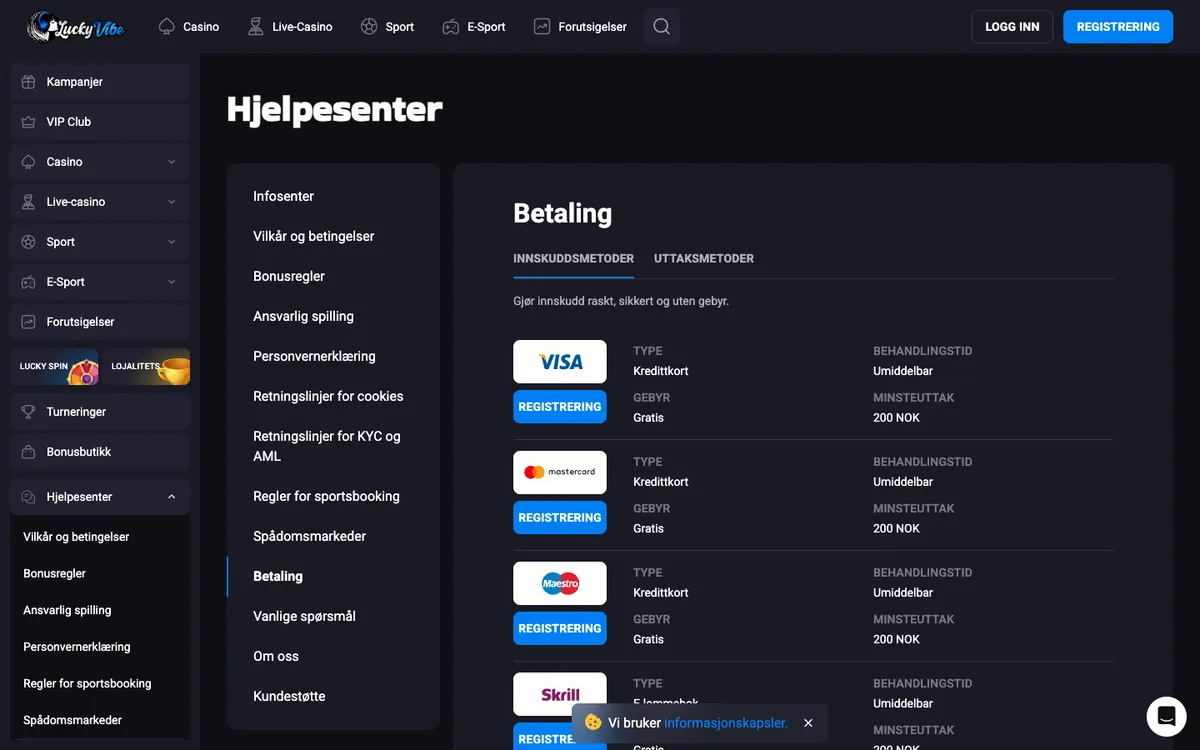Open Ansvarlig spilling in left sidebar
The image size is (1200, 750).
coord(67,610)
